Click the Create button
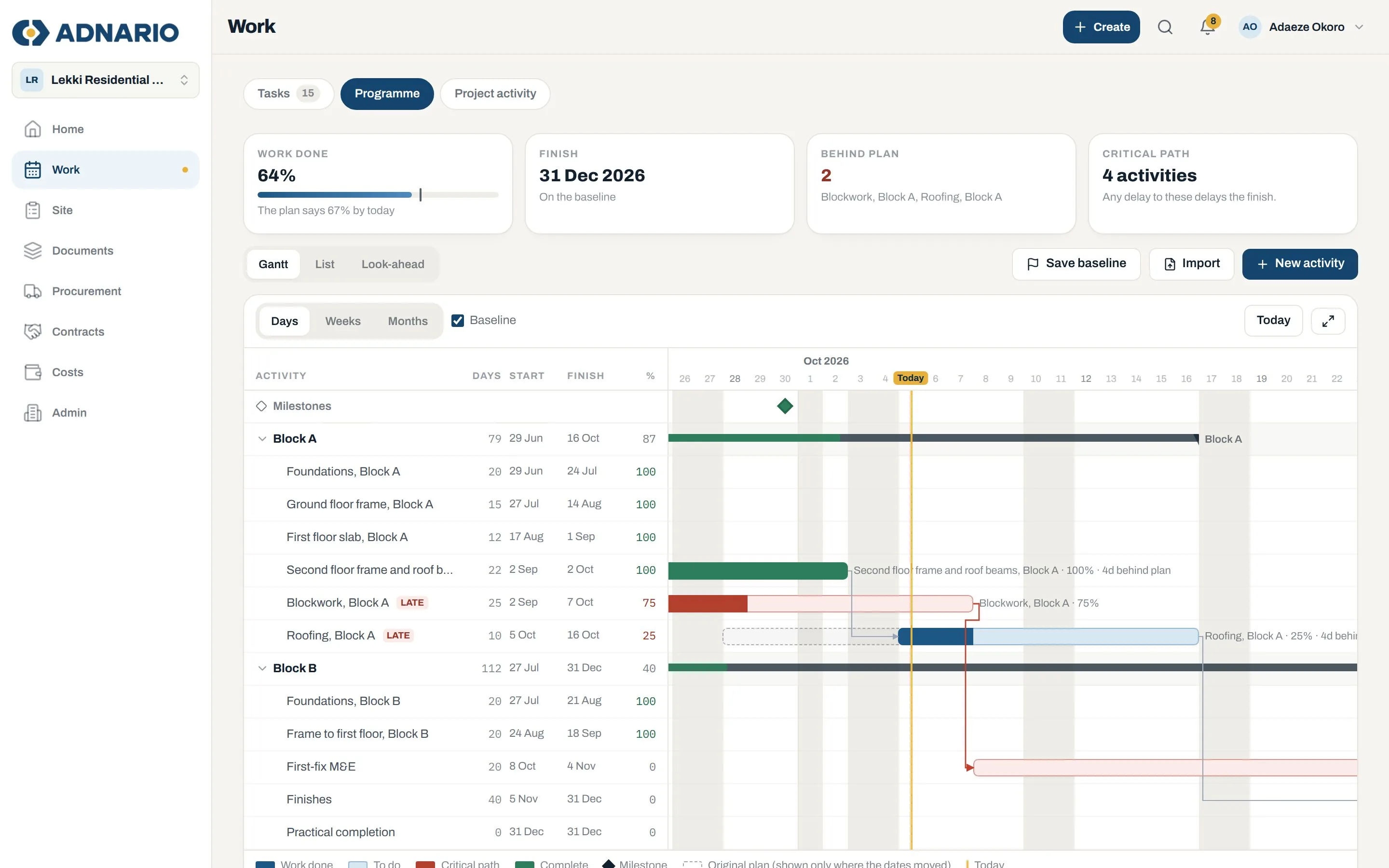 coord(1101,27)
